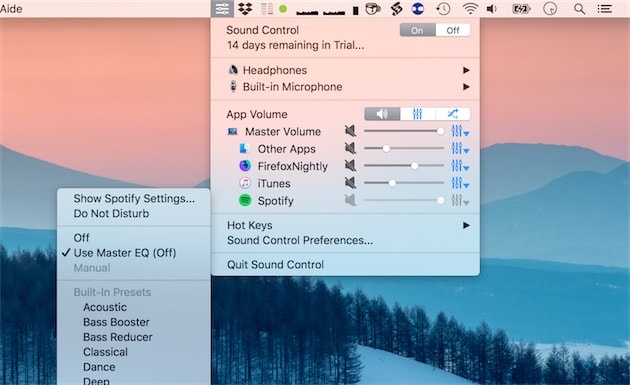Mute iTunes volume
630x385 pixels.
tap(350, 183)
